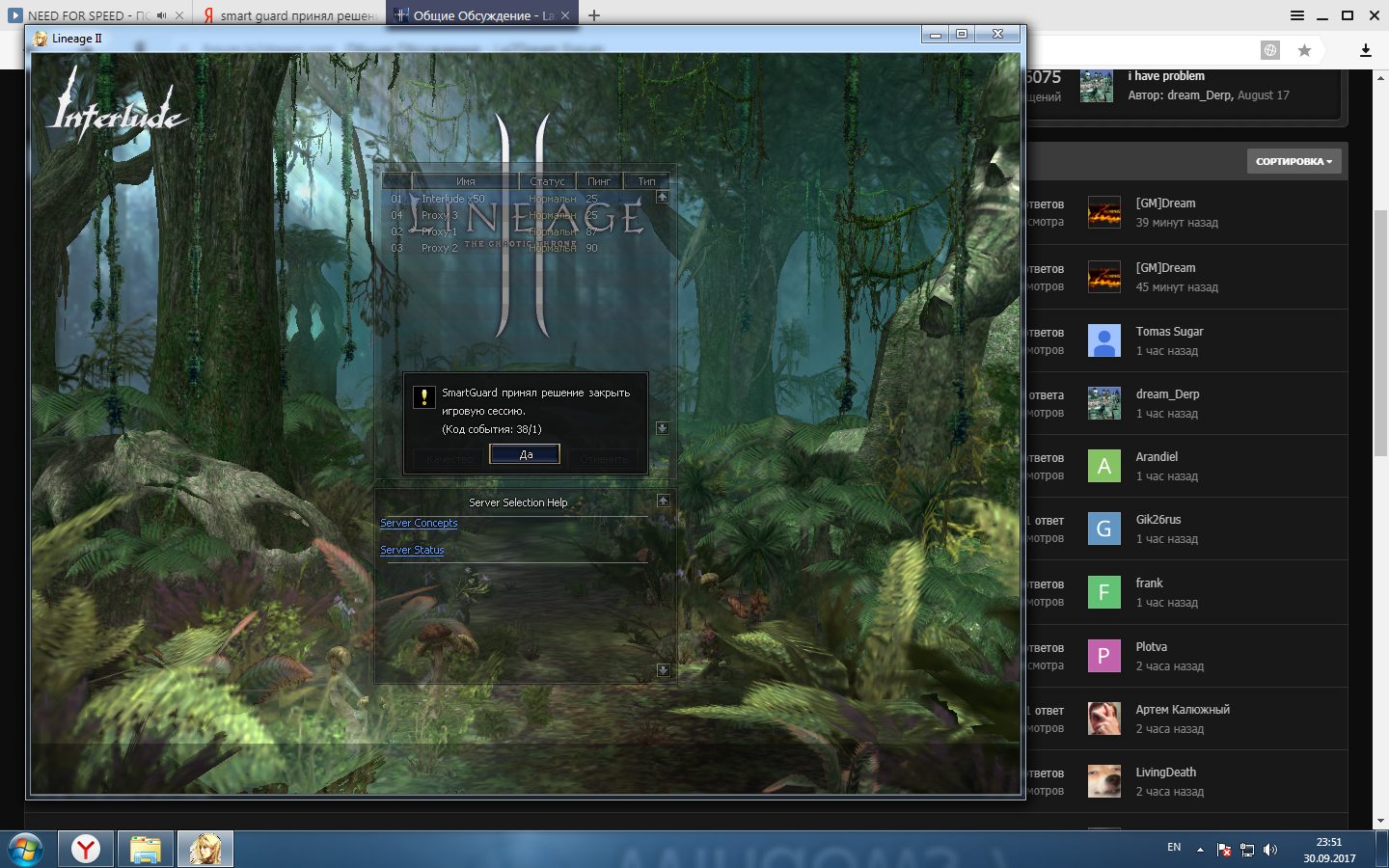Open Arandiel profile link
The height and width of the screenshot is (868, 1389).
(x=1157, y=457)
